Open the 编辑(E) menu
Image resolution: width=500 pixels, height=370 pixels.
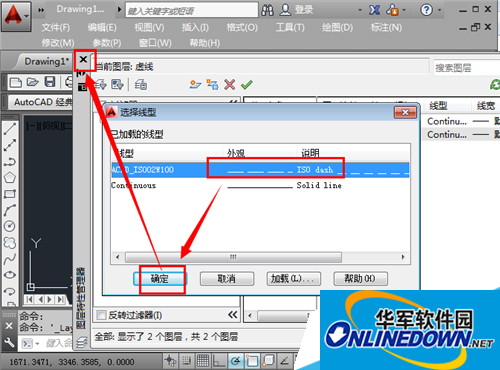point(102,27)
